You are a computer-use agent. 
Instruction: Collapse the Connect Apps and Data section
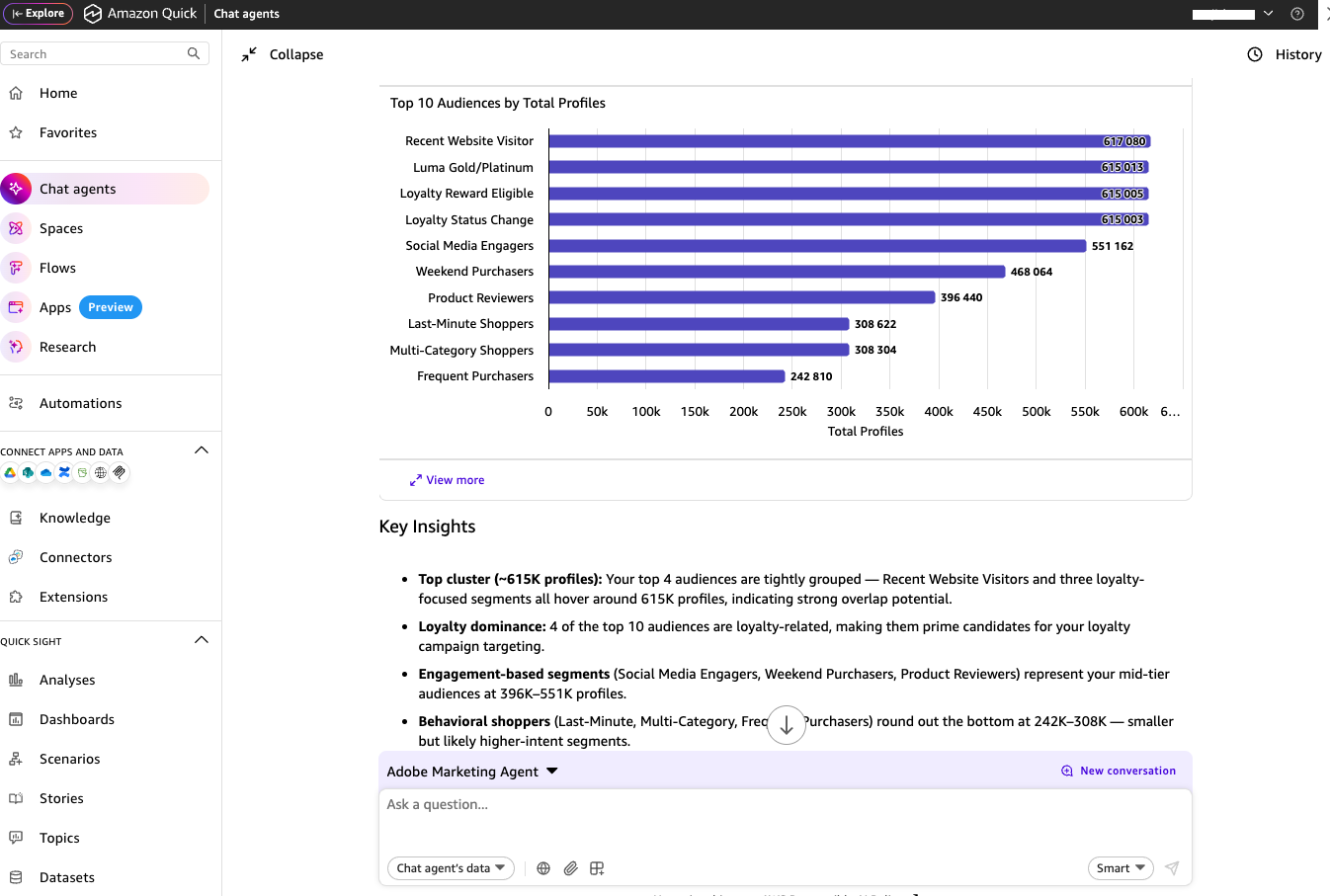pyautogui.click(x=202, y=450)
